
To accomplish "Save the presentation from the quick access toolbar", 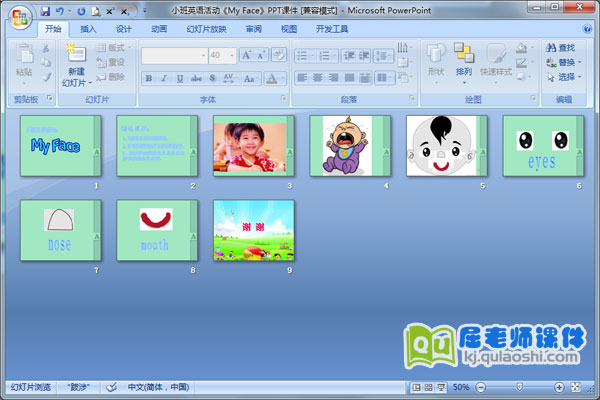I will (x=45, y=10).
